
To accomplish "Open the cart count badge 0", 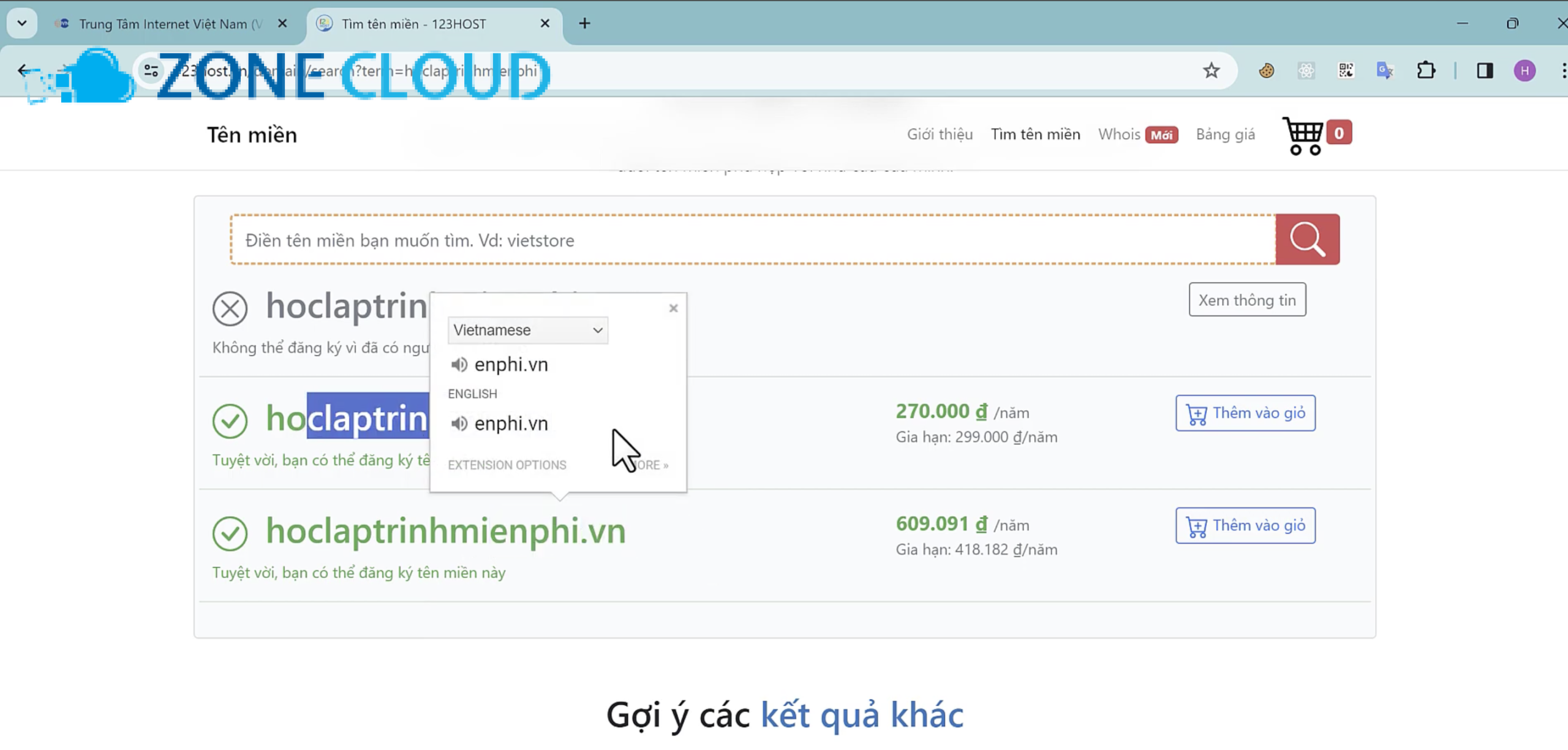I will pyautogui.click(x=1339, y=133).
